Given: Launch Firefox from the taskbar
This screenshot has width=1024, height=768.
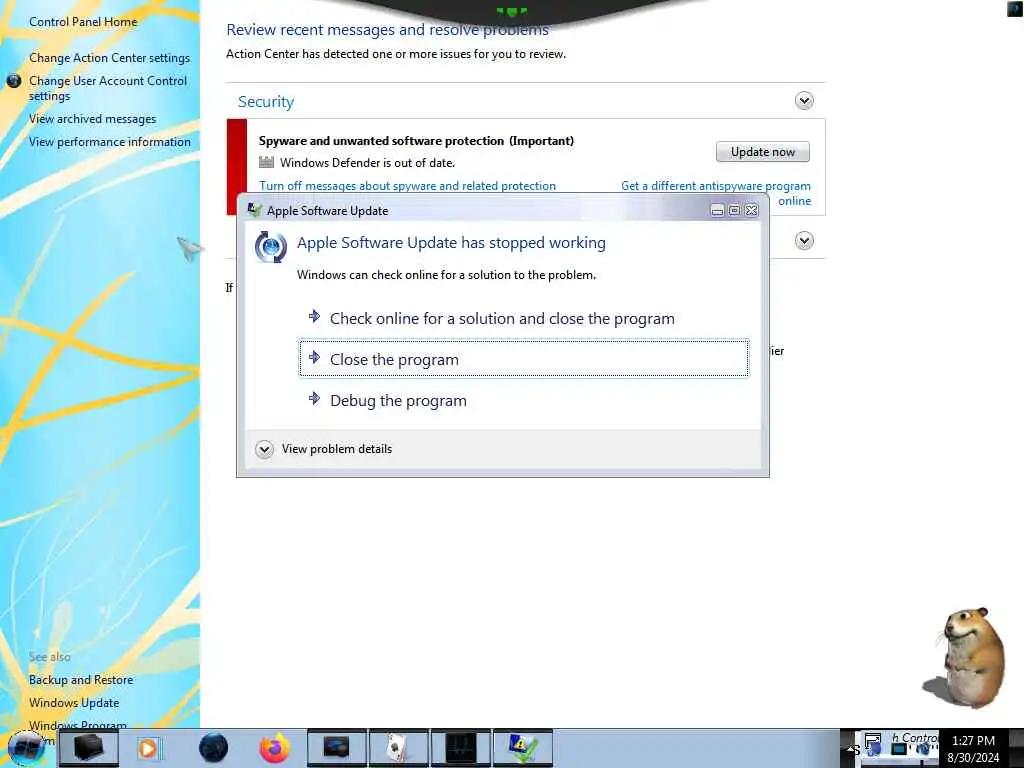Looking at the screenshot, I should click(275, 748).
